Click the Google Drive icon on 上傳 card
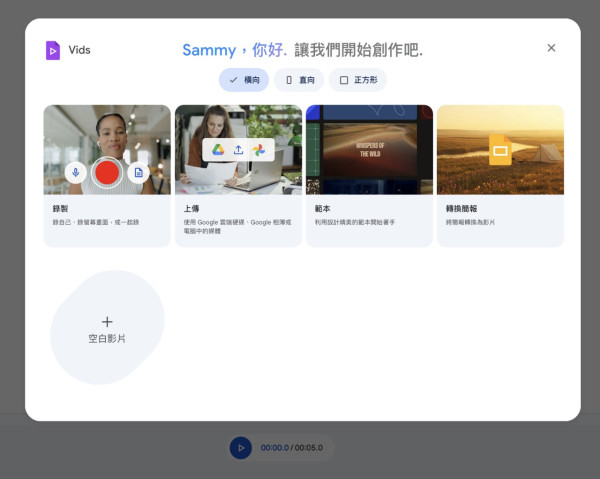Viewport: 600px width, 479px height. pyautogui.click(x=218, y=150)
